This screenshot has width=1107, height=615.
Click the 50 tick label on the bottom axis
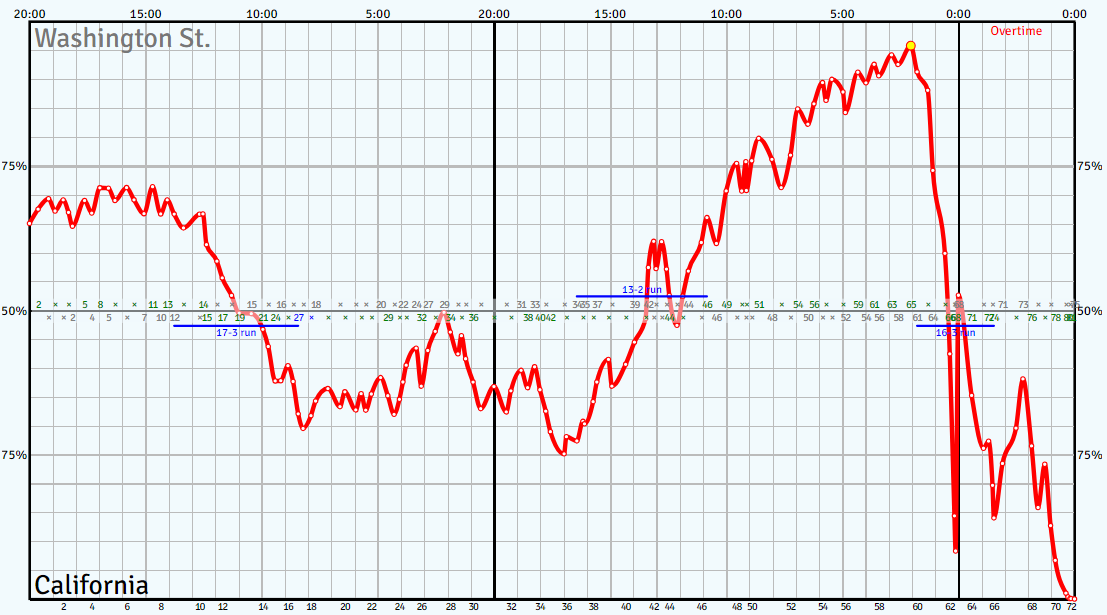pyautogui.click(x=752, y=607)
